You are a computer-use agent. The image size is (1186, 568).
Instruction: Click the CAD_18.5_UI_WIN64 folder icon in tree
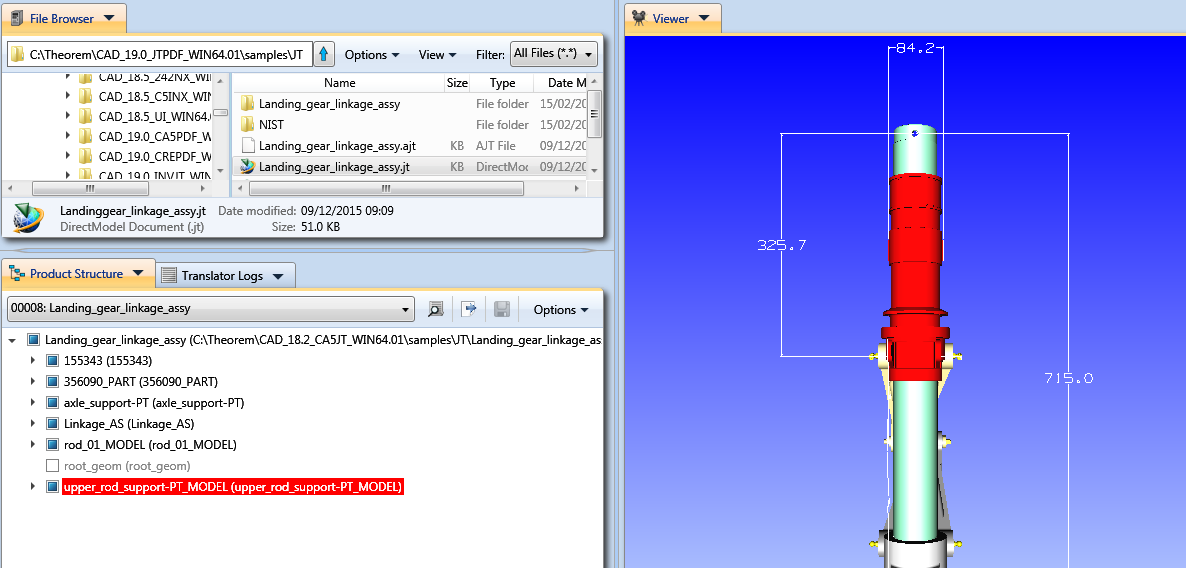[85, 116]
